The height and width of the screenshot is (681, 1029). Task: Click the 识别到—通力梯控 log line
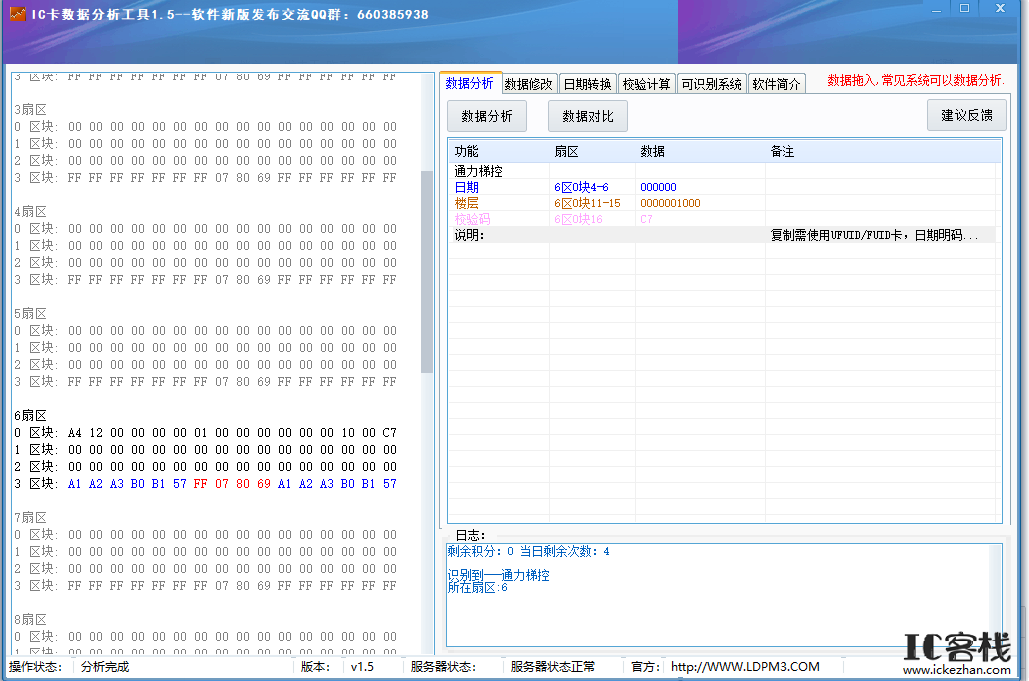pos(499,575)
